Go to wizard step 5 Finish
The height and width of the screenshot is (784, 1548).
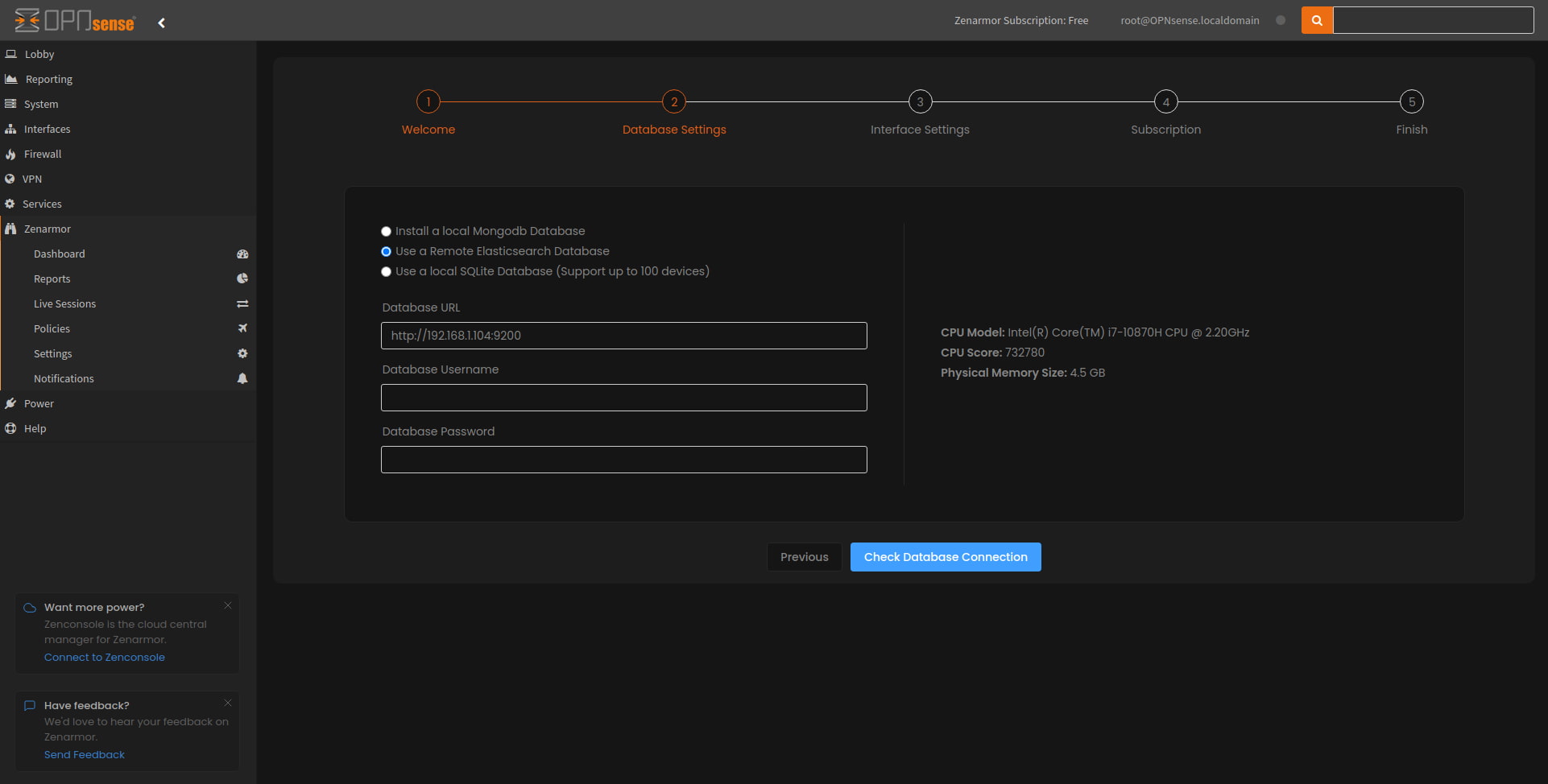coord(1411,102)
